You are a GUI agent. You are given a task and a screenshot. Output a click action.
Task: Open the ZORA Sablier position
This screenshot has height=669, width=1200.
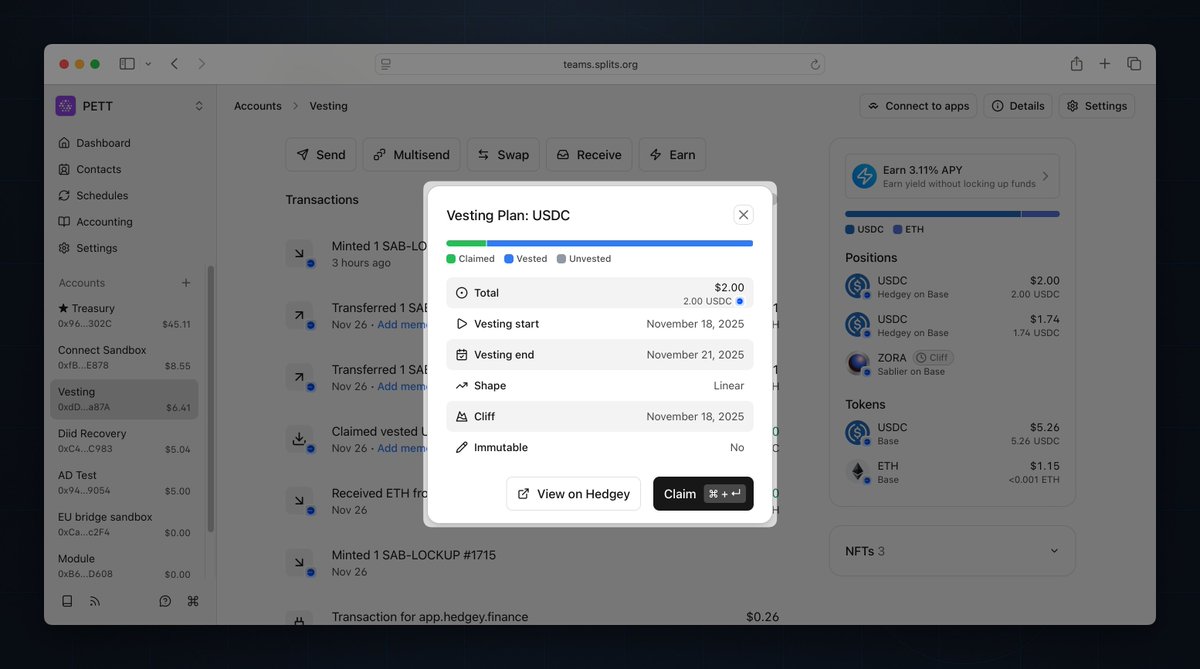(x=952, y=364)
